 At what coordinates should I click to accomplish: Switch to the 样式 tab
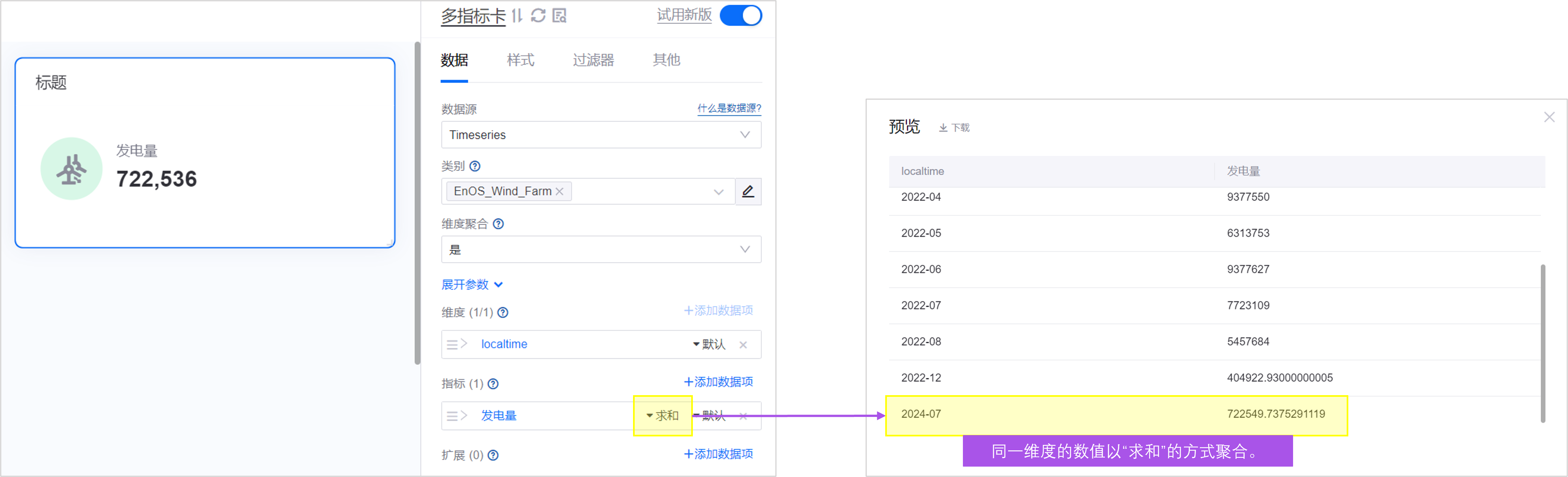point(520,60)
